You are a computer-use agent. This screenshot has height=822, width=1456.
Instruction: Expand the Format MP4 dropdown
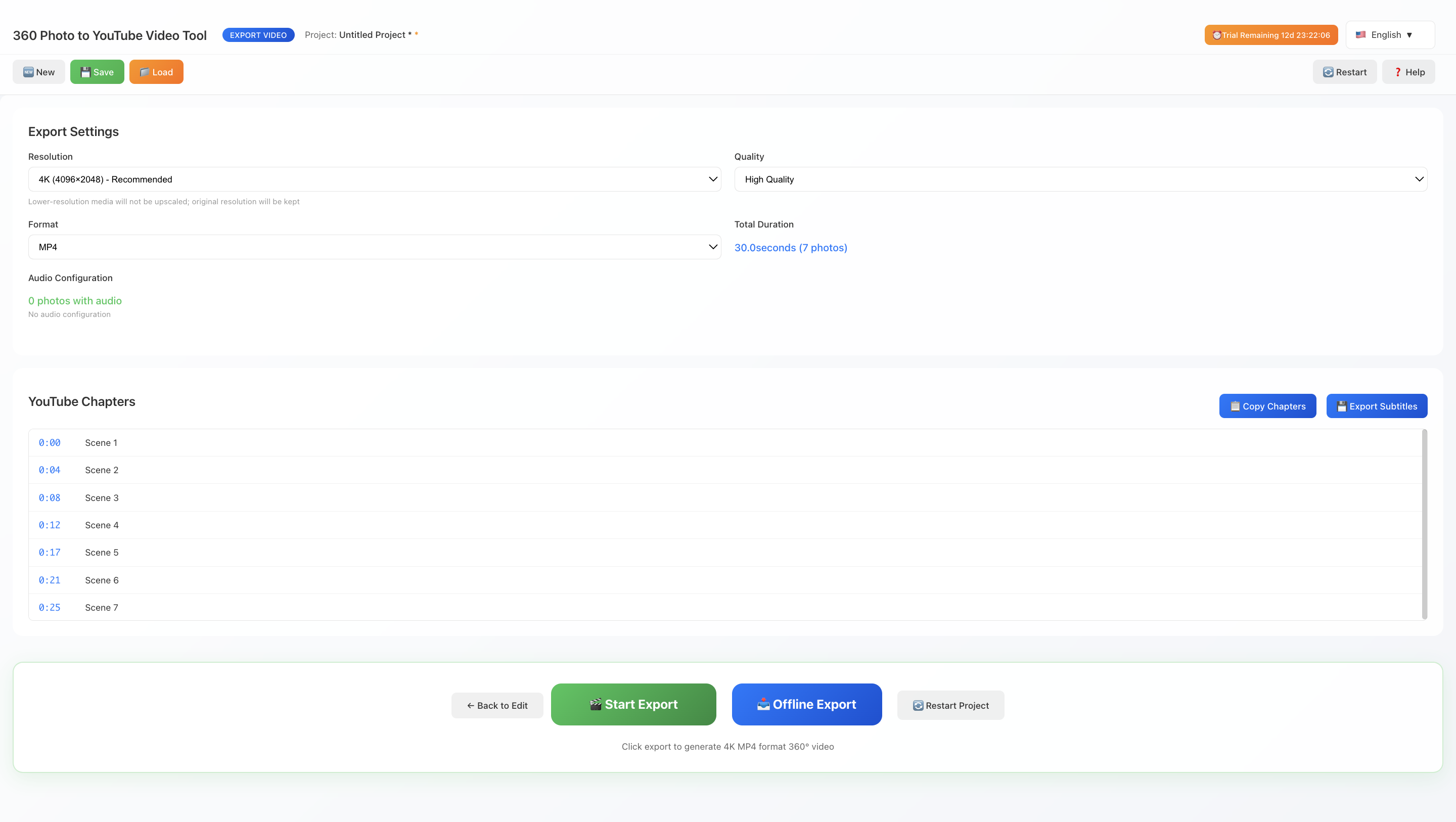(x=374, y=247)
